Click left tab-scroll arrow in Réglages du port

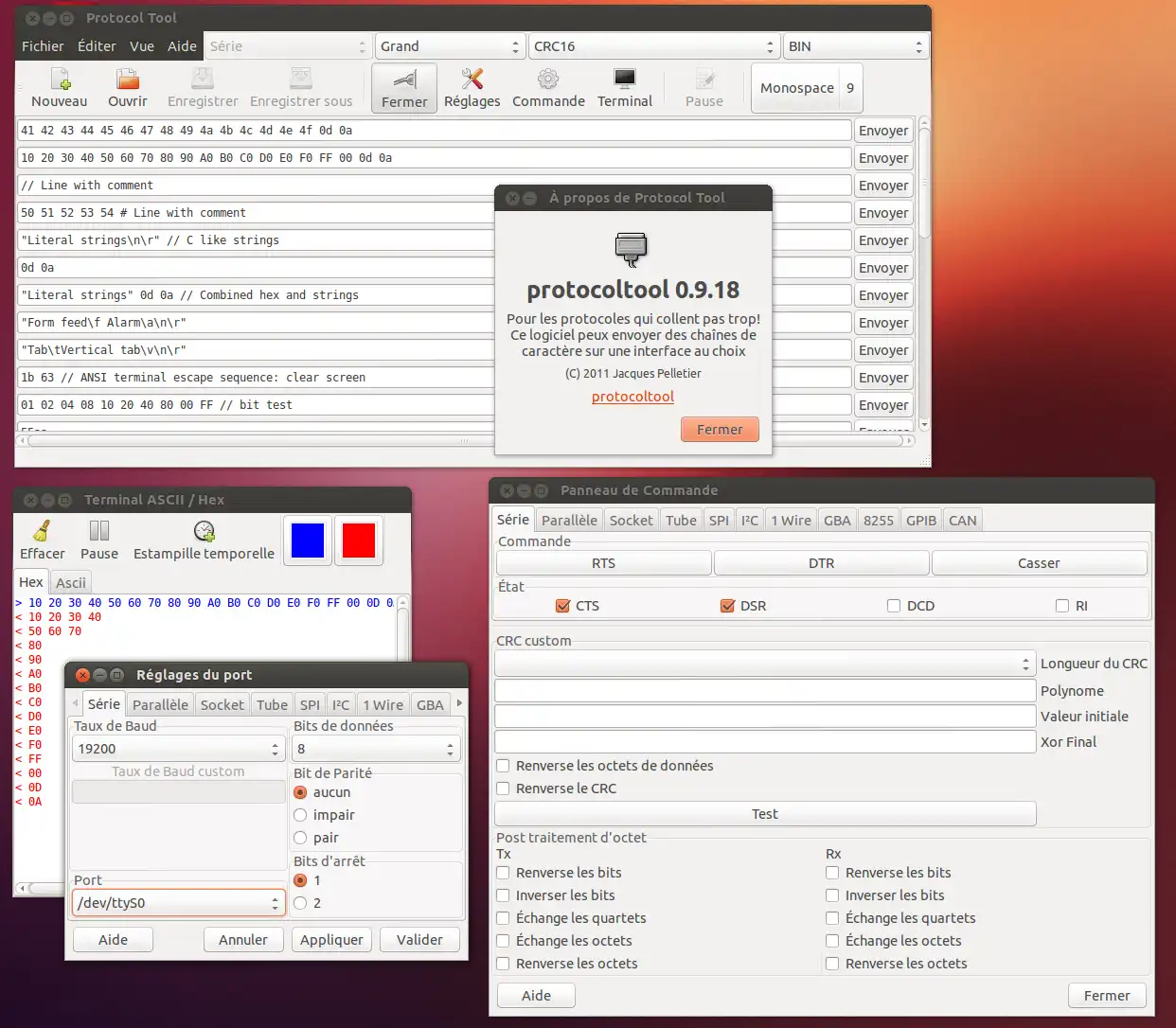75,703
